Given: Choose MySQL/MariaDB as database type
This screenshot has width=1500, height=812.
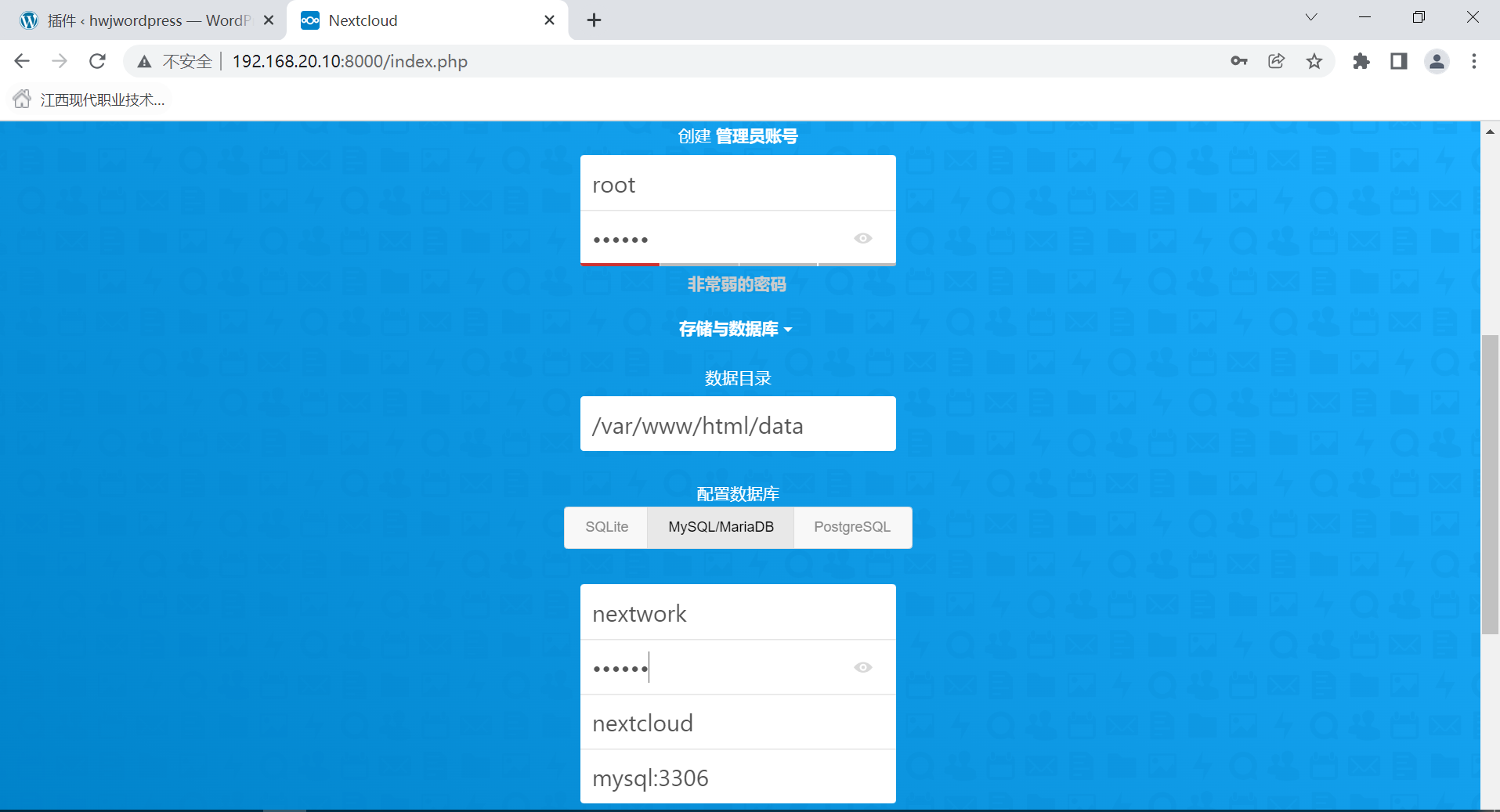Looking at the screenshot, I should pos(721,527).
